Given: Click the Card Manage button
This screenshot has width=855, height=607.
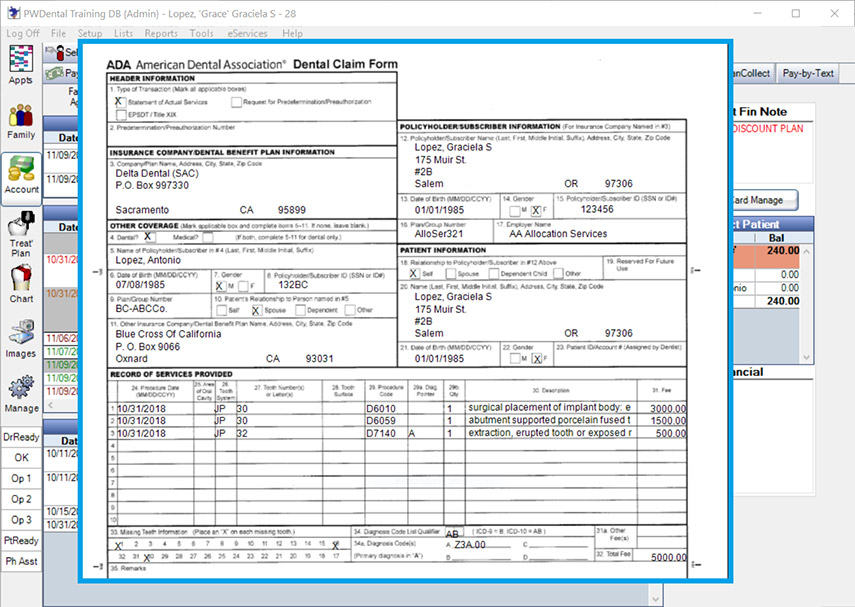Looking at the screenshot, I should tap(766, 200).
